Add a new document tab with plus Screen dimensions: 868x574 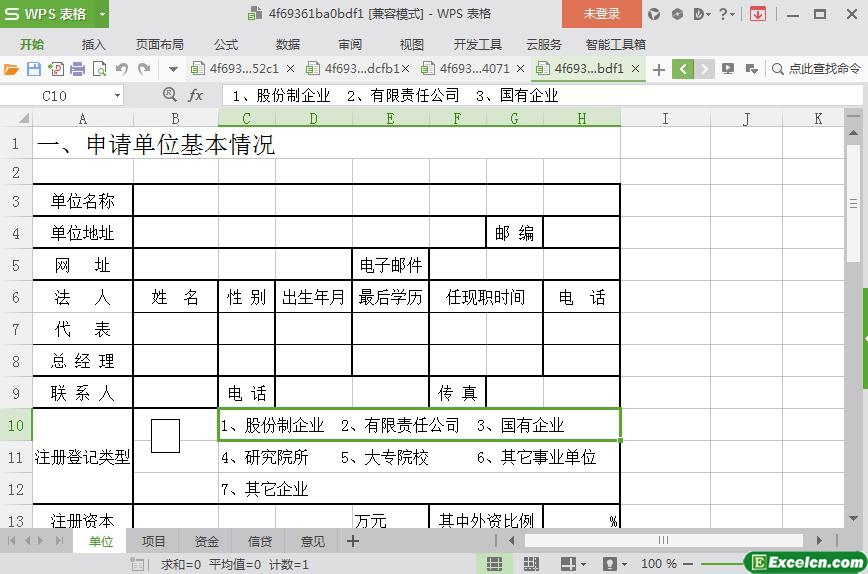click(659, 70)
